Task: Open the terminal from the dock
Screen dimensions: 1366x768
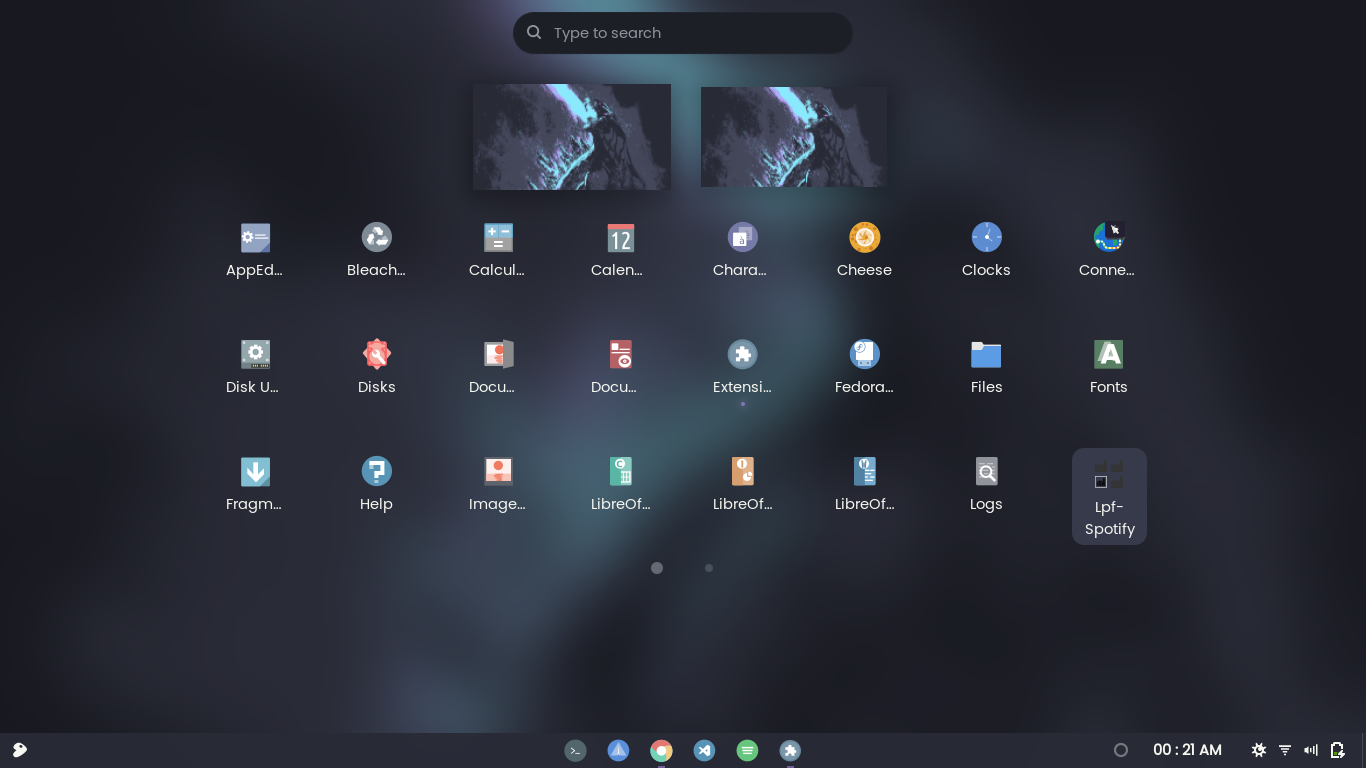Action: pyautogui.click(x=575, y=750)
